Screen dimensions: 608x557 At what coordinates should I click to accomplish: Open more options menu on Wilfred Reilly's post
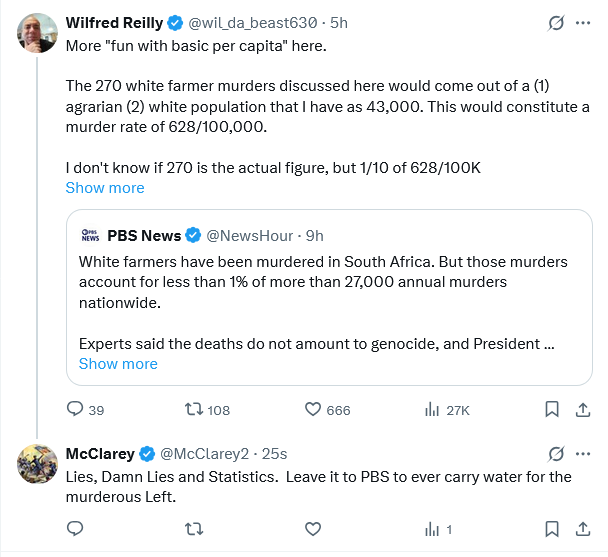click(x=583, y=22)
